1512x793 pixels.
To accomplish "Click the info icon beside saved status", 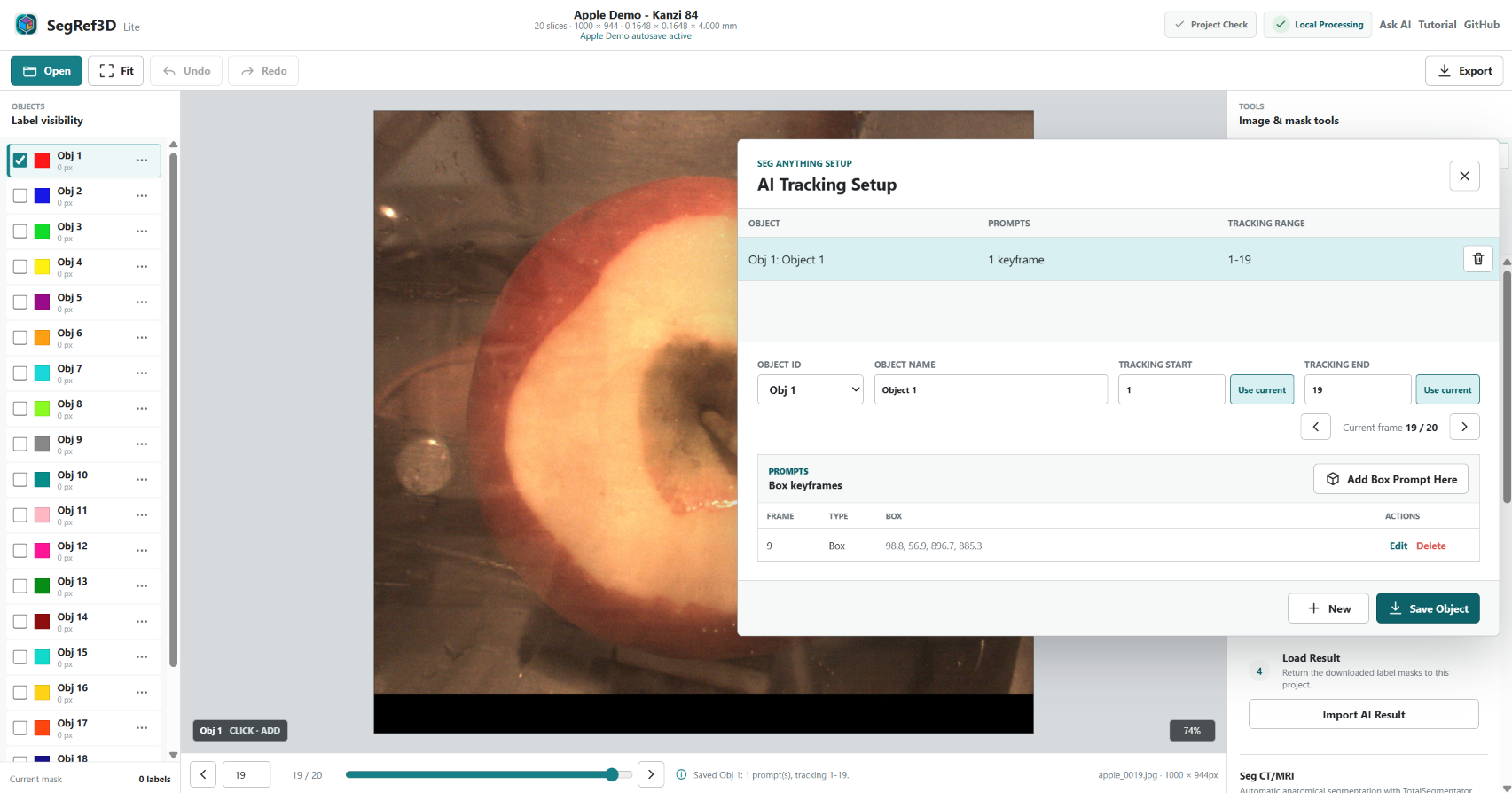I will 681,774.
